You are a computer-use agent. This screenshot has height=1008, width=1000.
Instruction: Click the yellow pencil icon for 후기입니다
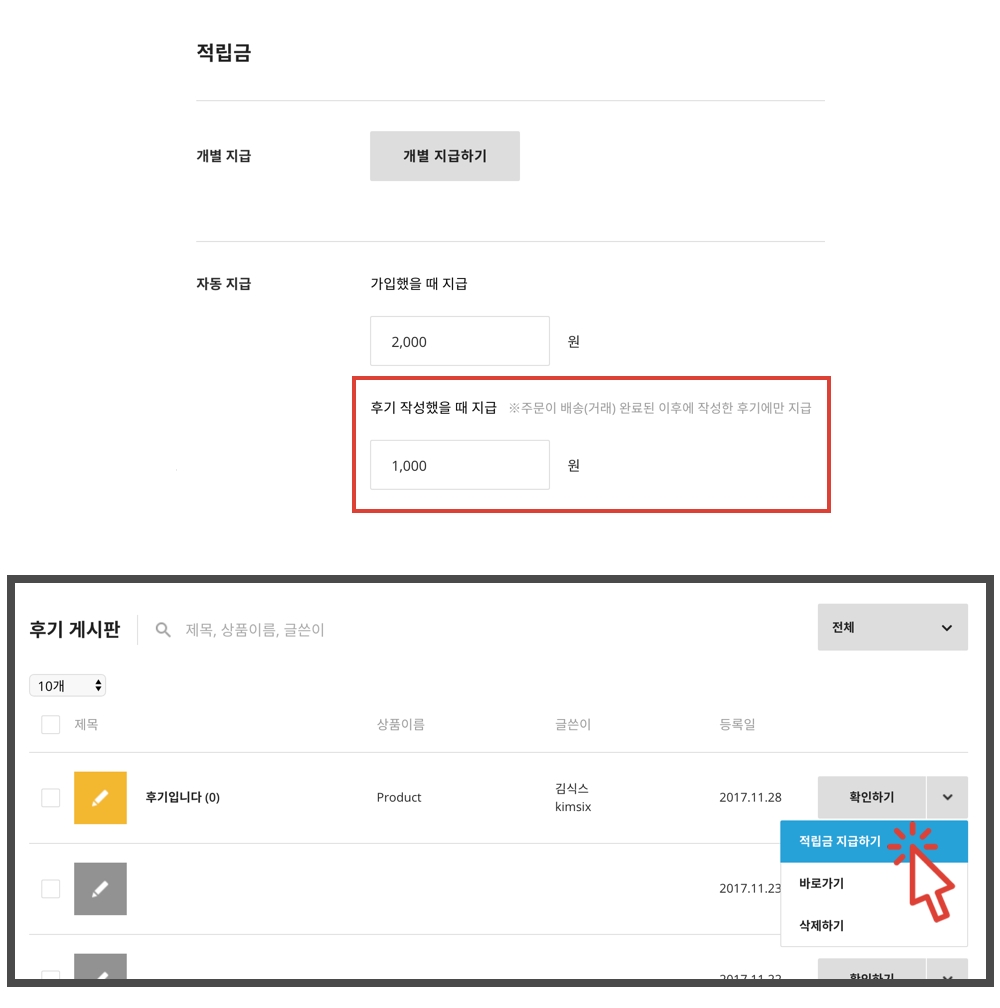(x=100, y=798)
